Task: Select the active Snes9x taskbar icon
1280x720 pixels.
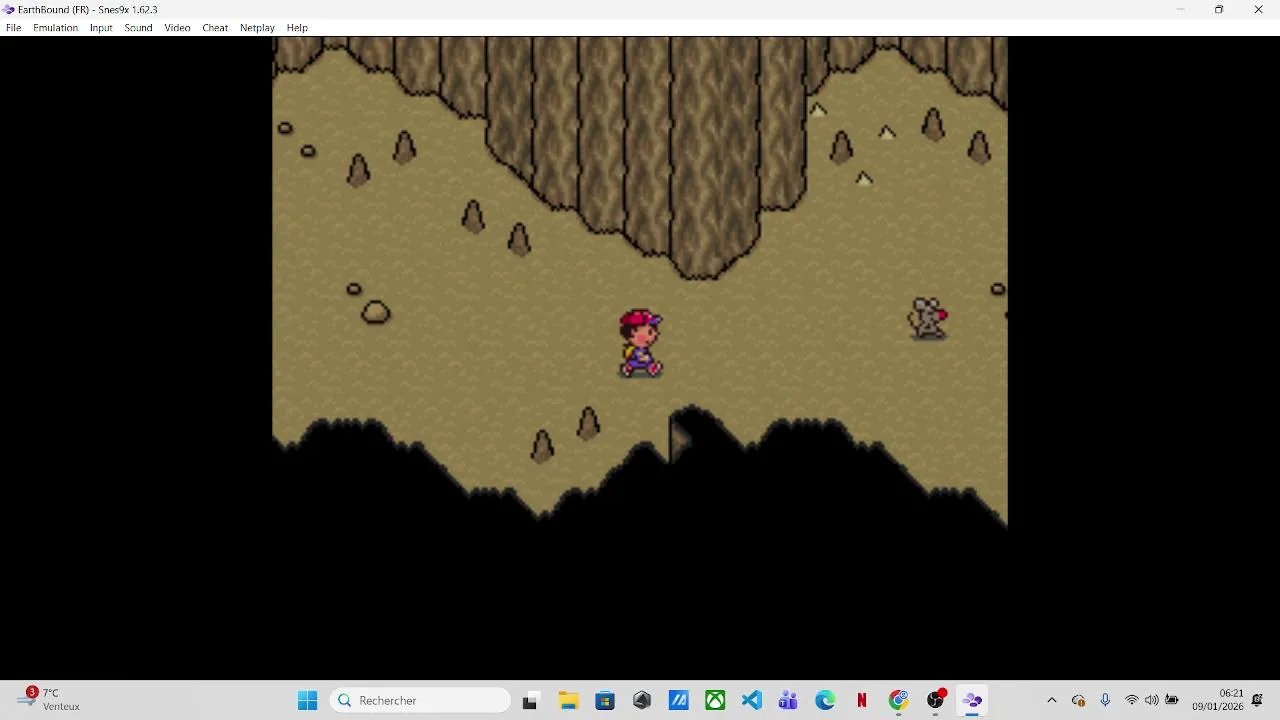Action: pyautogui.click(x=972, y=701)
